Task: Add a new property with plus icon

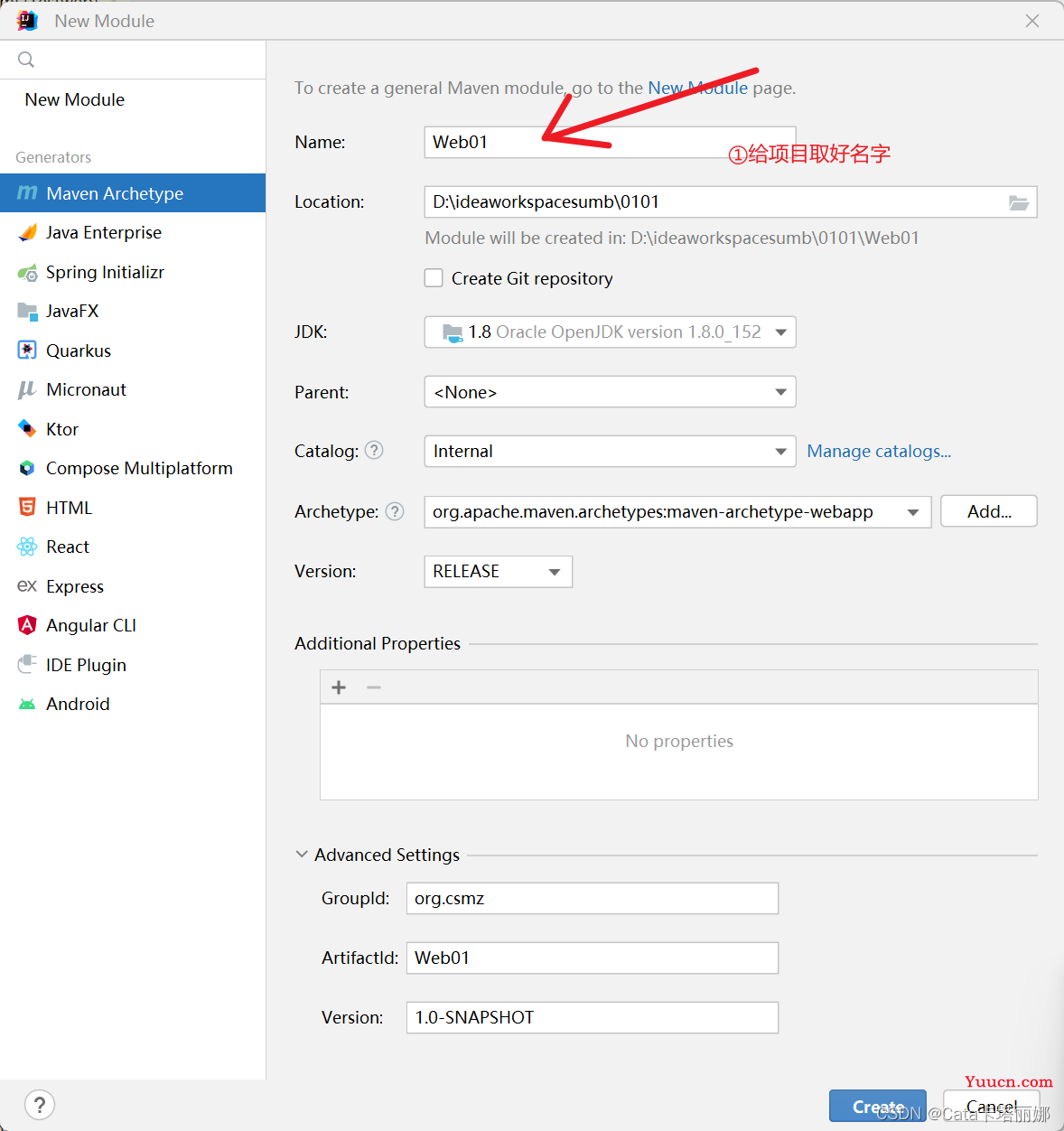Action: pyautogui.click(x=339, y=687)
